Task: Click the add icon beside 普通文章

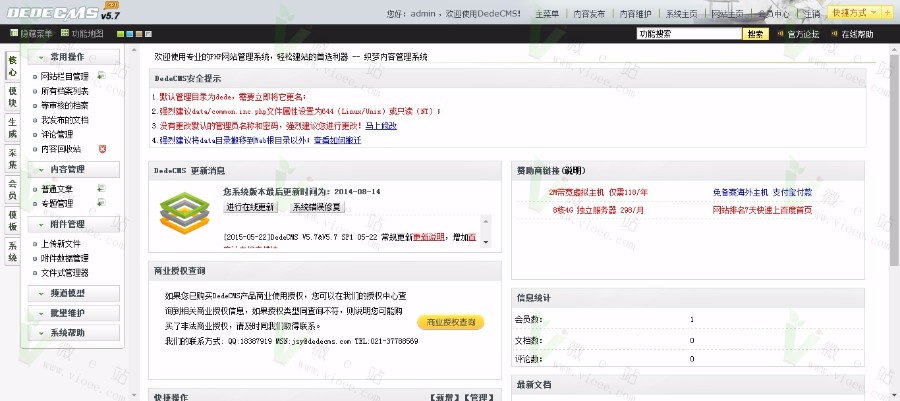Action: (101, 188)
